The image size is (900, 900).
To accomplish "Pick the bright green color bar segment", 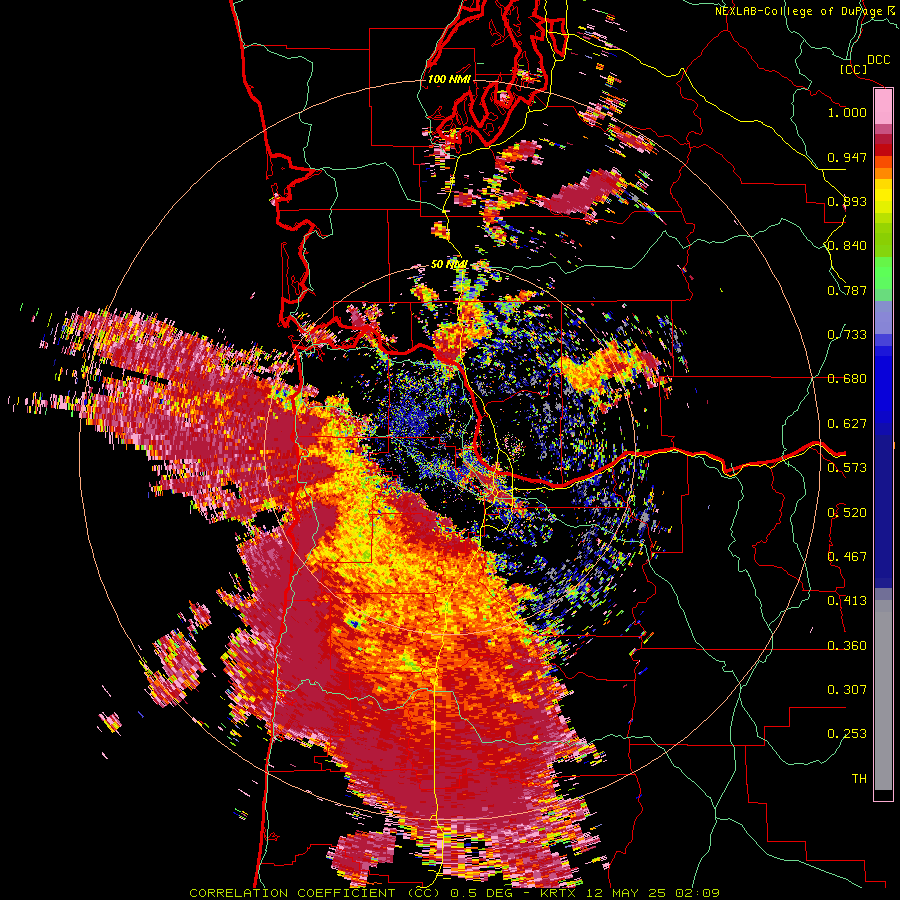I will point(883,273).
